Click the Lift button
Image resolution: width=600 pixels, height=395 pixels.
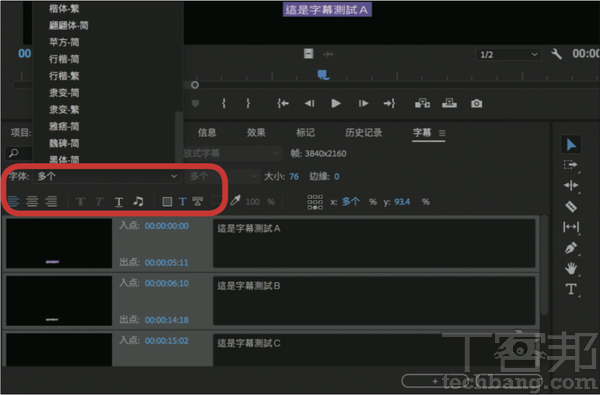pyautogui.click(x=422, y=103)
